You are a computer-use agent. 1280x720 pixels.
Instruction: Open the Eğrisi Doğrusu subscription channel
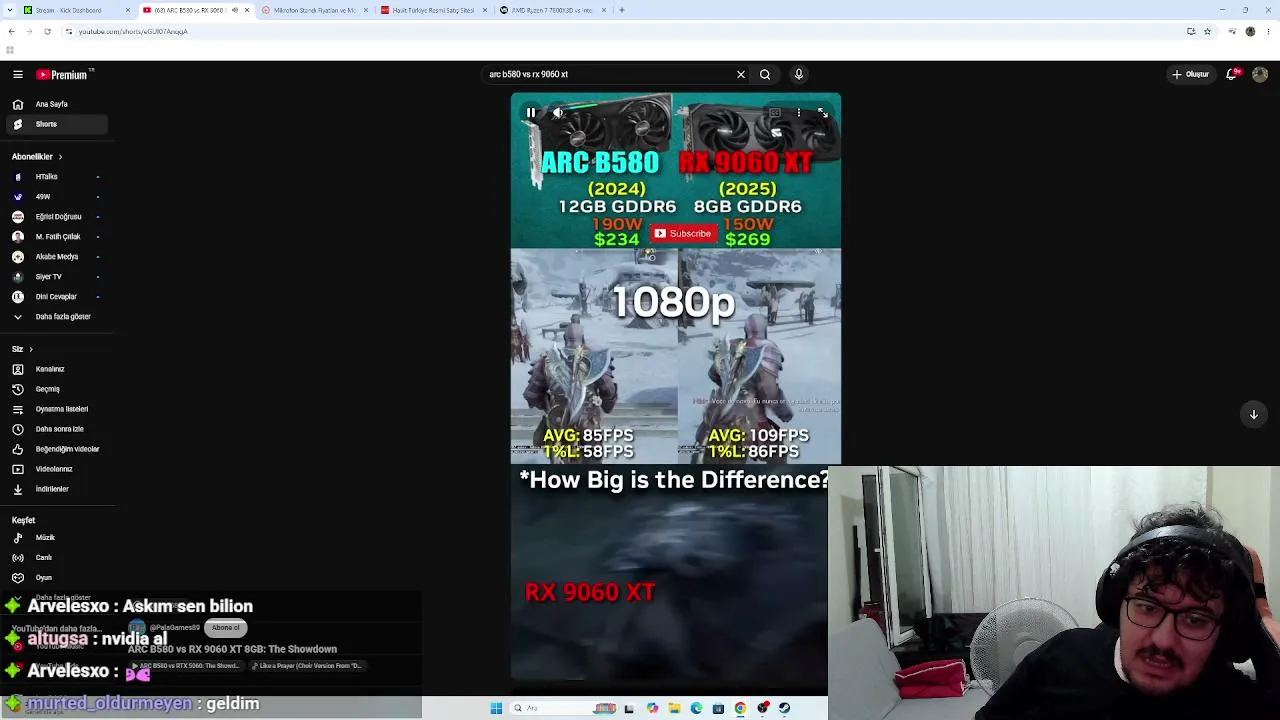pos(58,217)
